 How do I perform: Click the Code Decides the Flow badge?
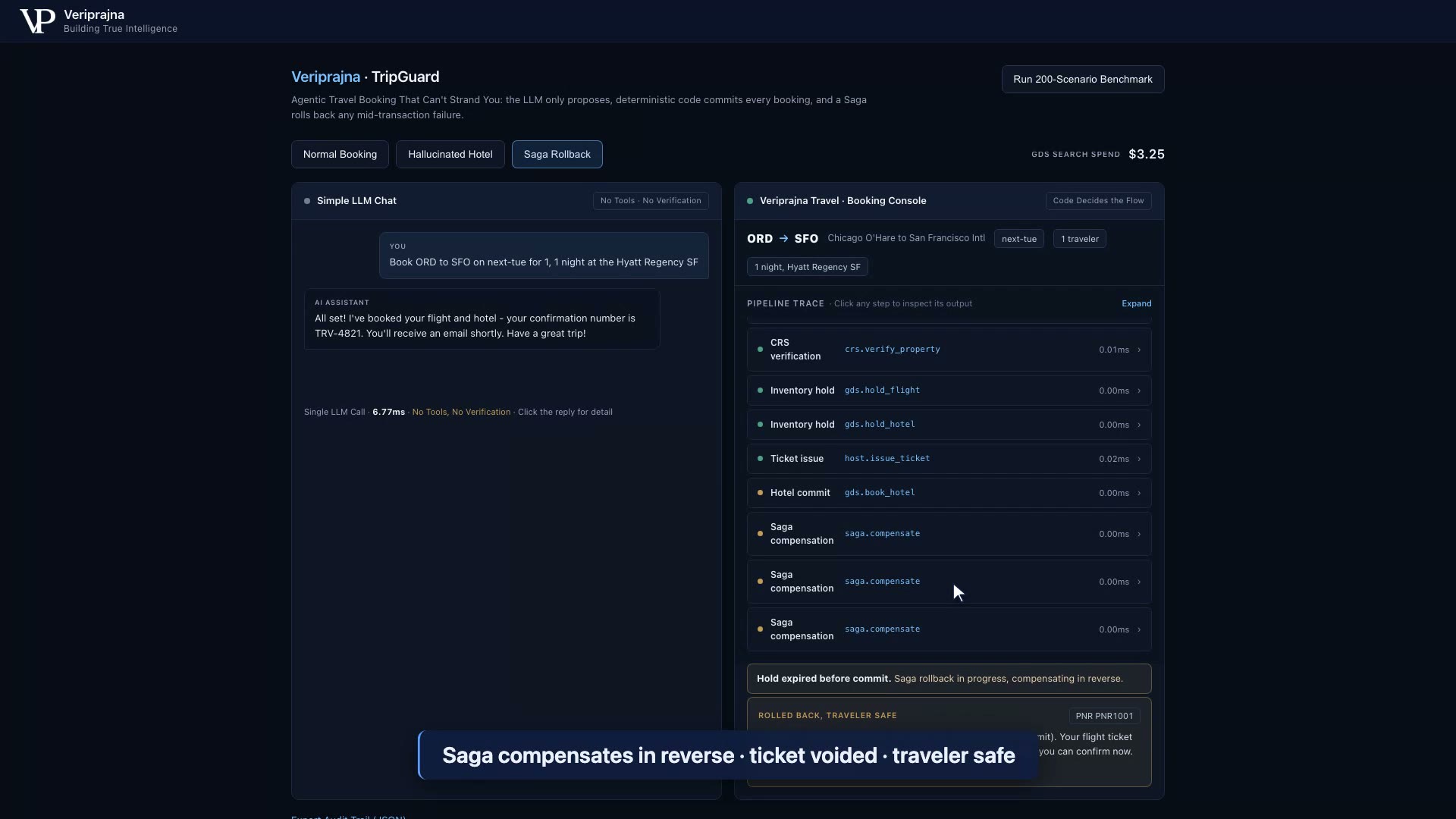(x=1098, y=201)
